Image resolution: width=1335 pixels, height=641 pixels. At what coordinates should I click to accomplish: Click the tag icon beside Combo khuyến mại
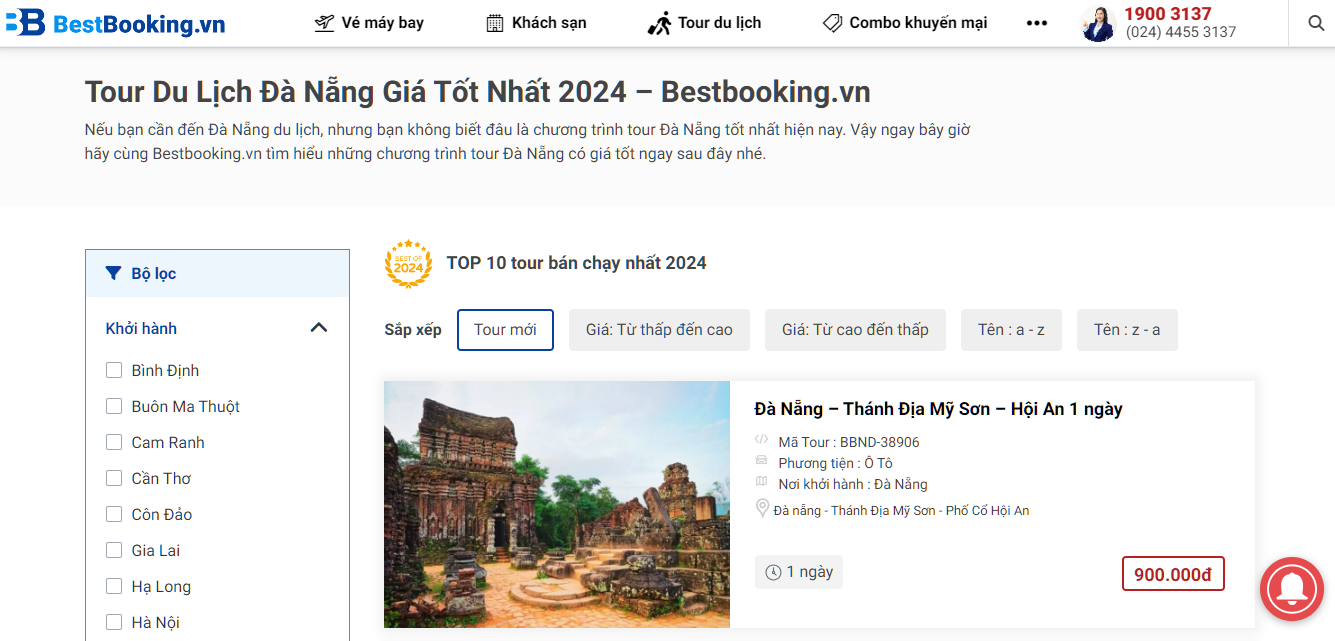832,23
